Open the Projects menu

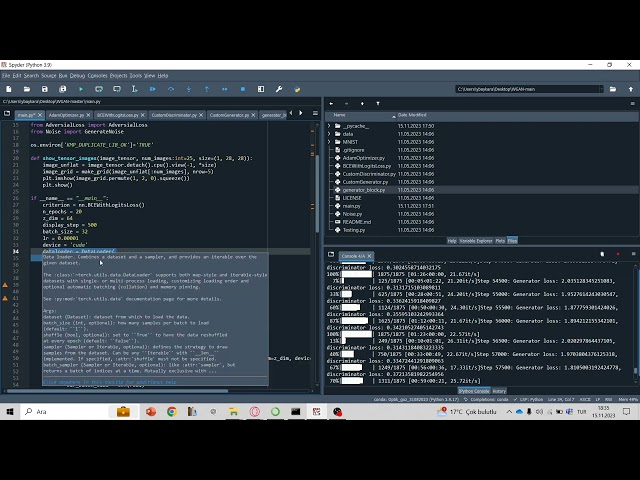[118, 76]
